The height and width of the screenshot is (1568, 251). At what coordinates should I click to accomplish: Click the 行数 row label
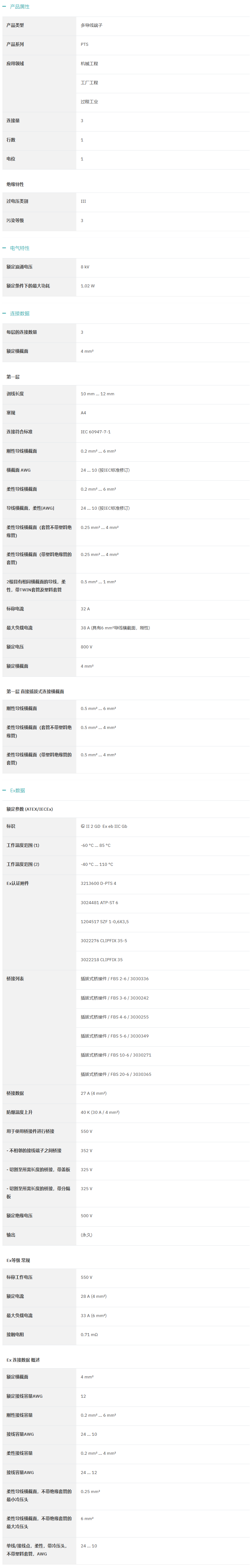click(11, 140)
